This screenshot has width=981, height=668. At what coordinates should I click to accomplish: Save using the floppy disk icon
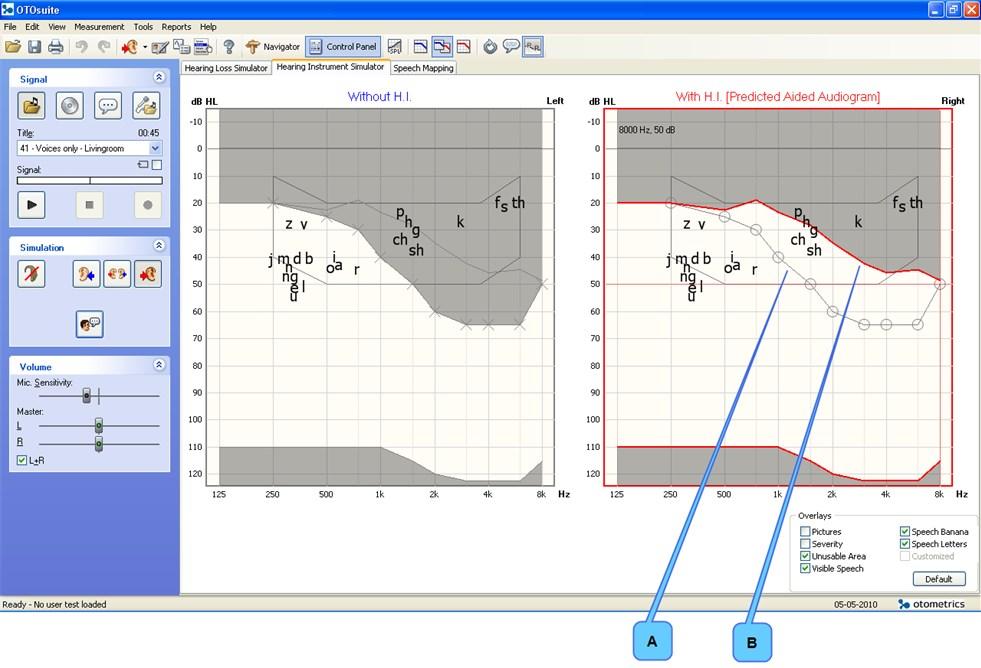coord(34,46)
